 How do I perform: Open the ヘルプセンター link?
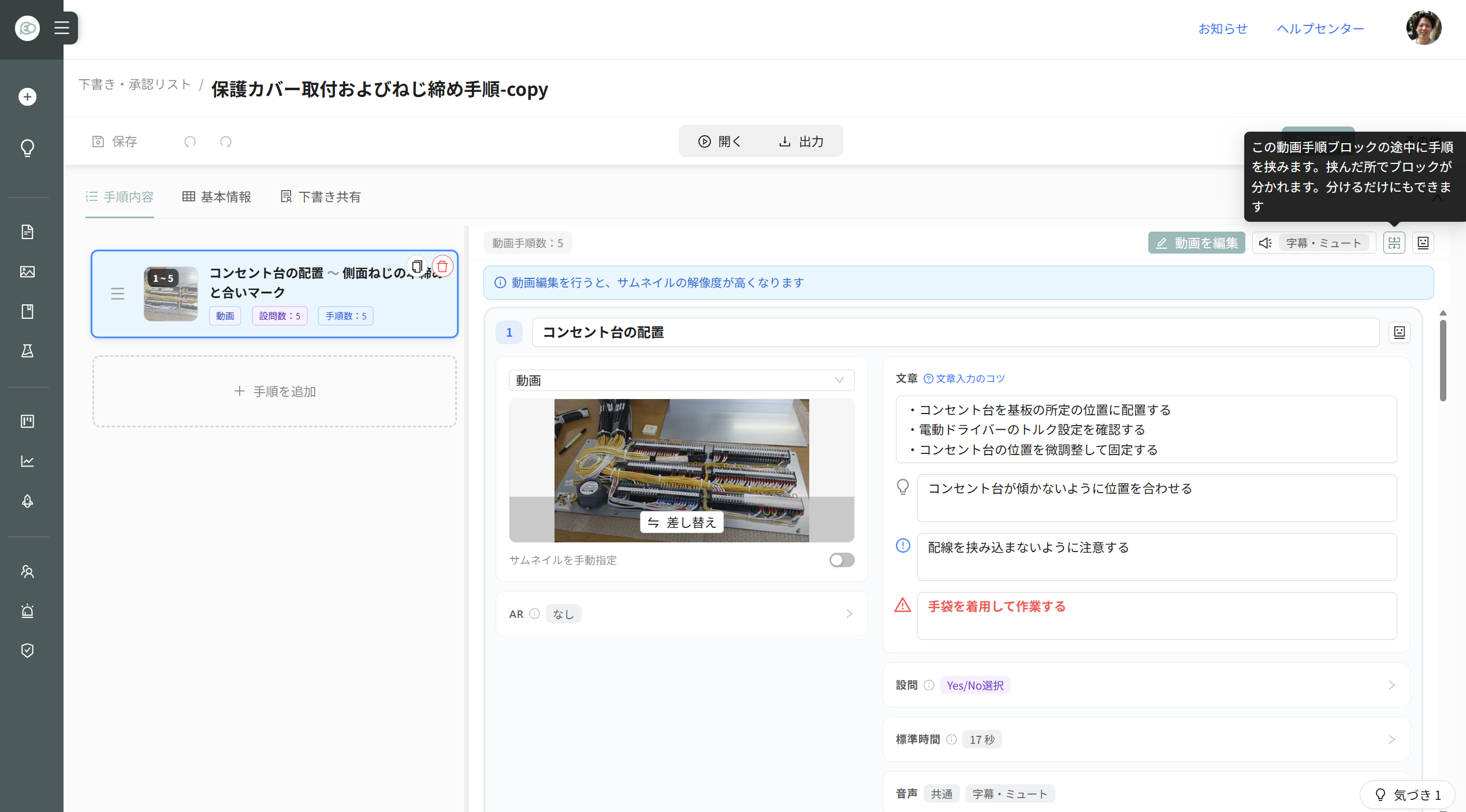click(1320, 29)
